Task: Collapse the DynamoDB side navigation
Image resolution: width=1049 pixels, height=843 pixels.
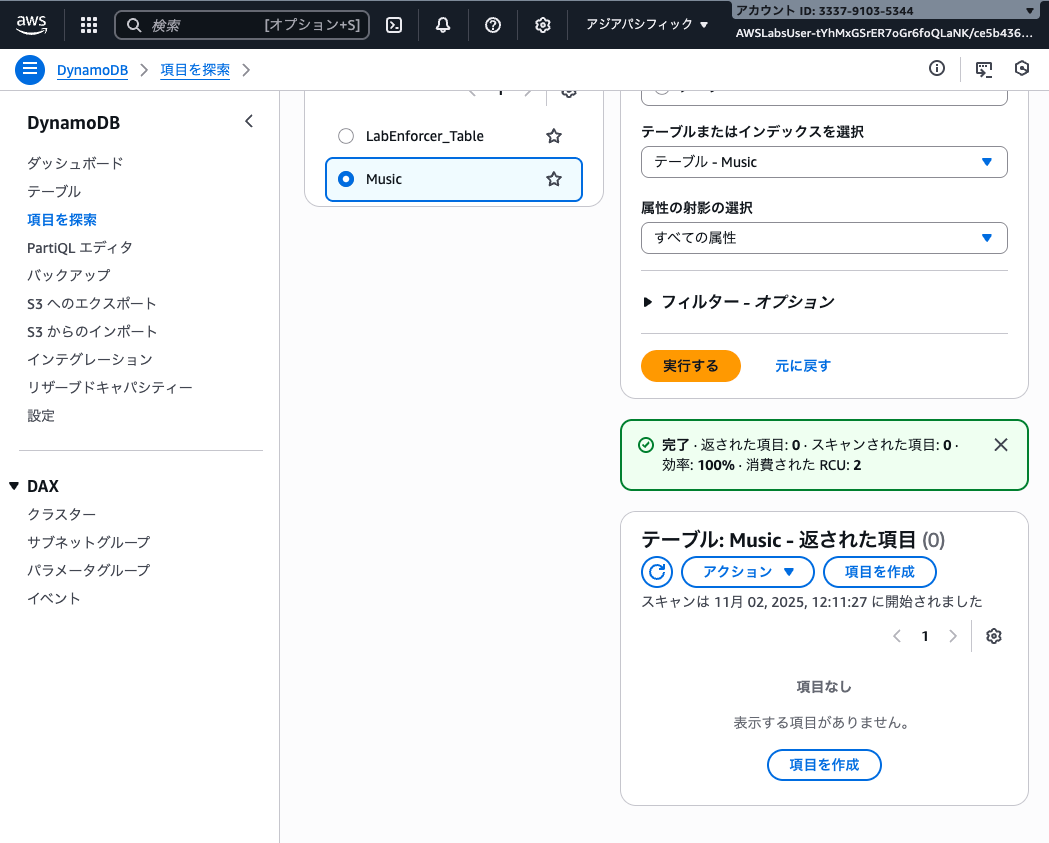Action: pyautogui.click(x=249, y=121)
